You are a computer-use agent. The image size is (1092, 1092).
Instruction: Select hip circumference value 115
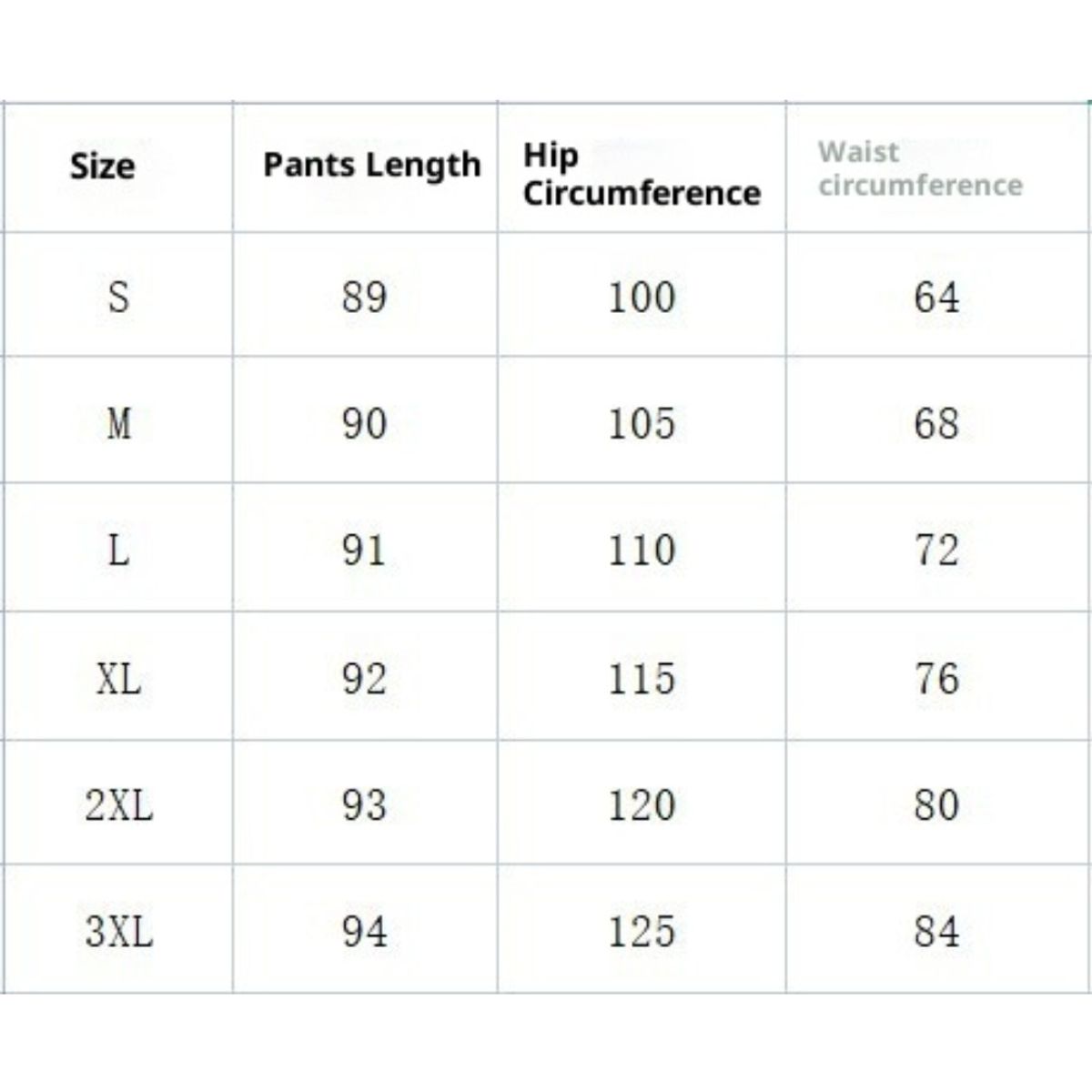coord(642,678)
